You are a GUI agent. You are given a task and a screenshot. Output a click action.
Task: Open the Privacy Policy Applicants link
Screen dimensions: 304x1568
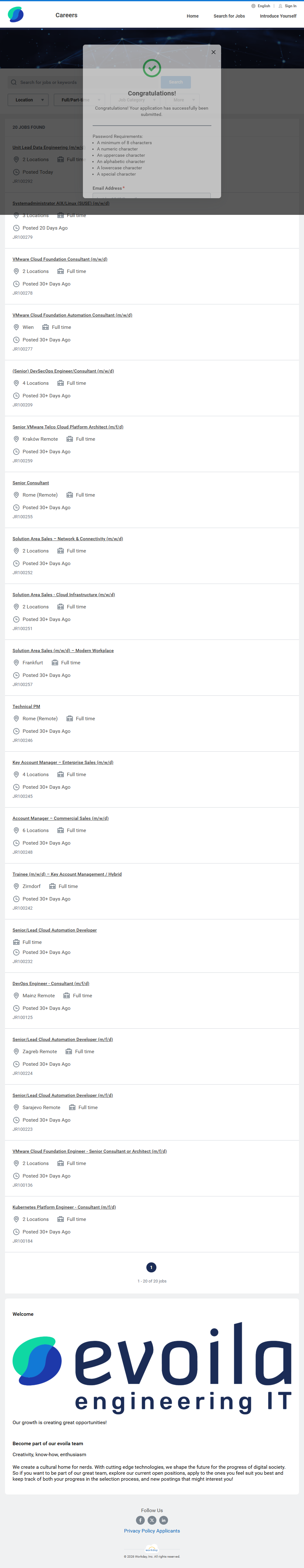coord(152,1531)
